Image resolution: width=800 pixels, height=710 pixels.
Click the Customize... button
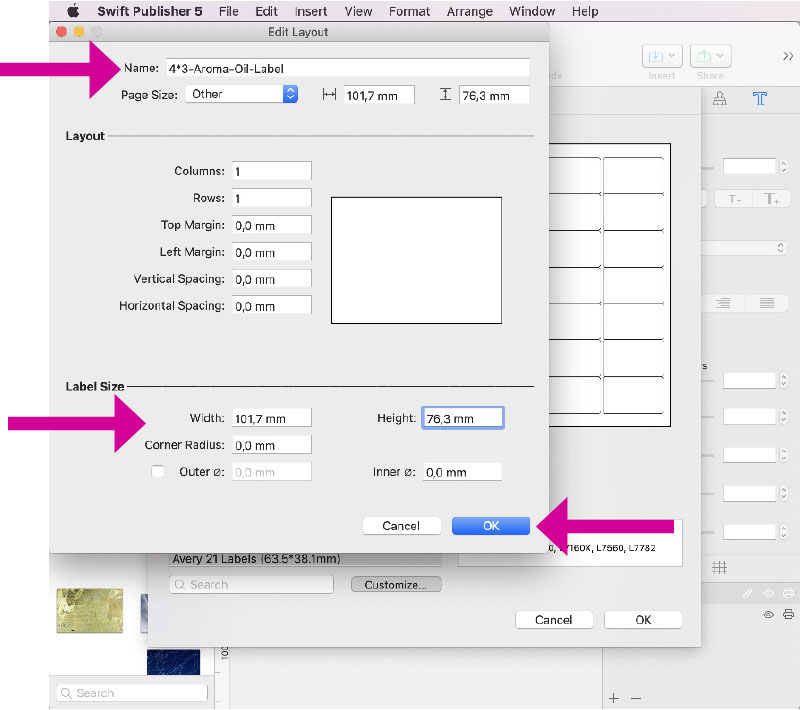pos(396,585)
